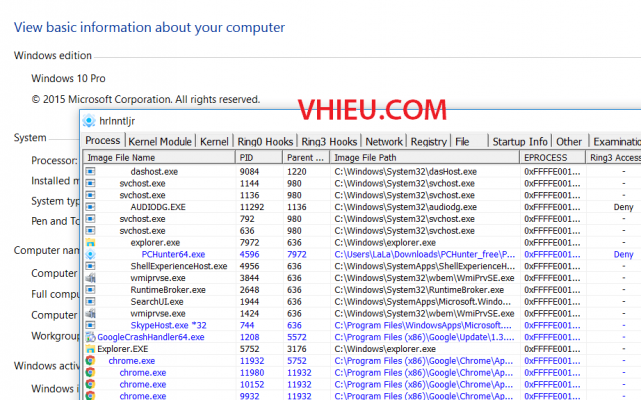The height and width of the screenshot is (400, 641).
Task: Click the AUDIODG.EXE process icon
Action: (90, 207)
